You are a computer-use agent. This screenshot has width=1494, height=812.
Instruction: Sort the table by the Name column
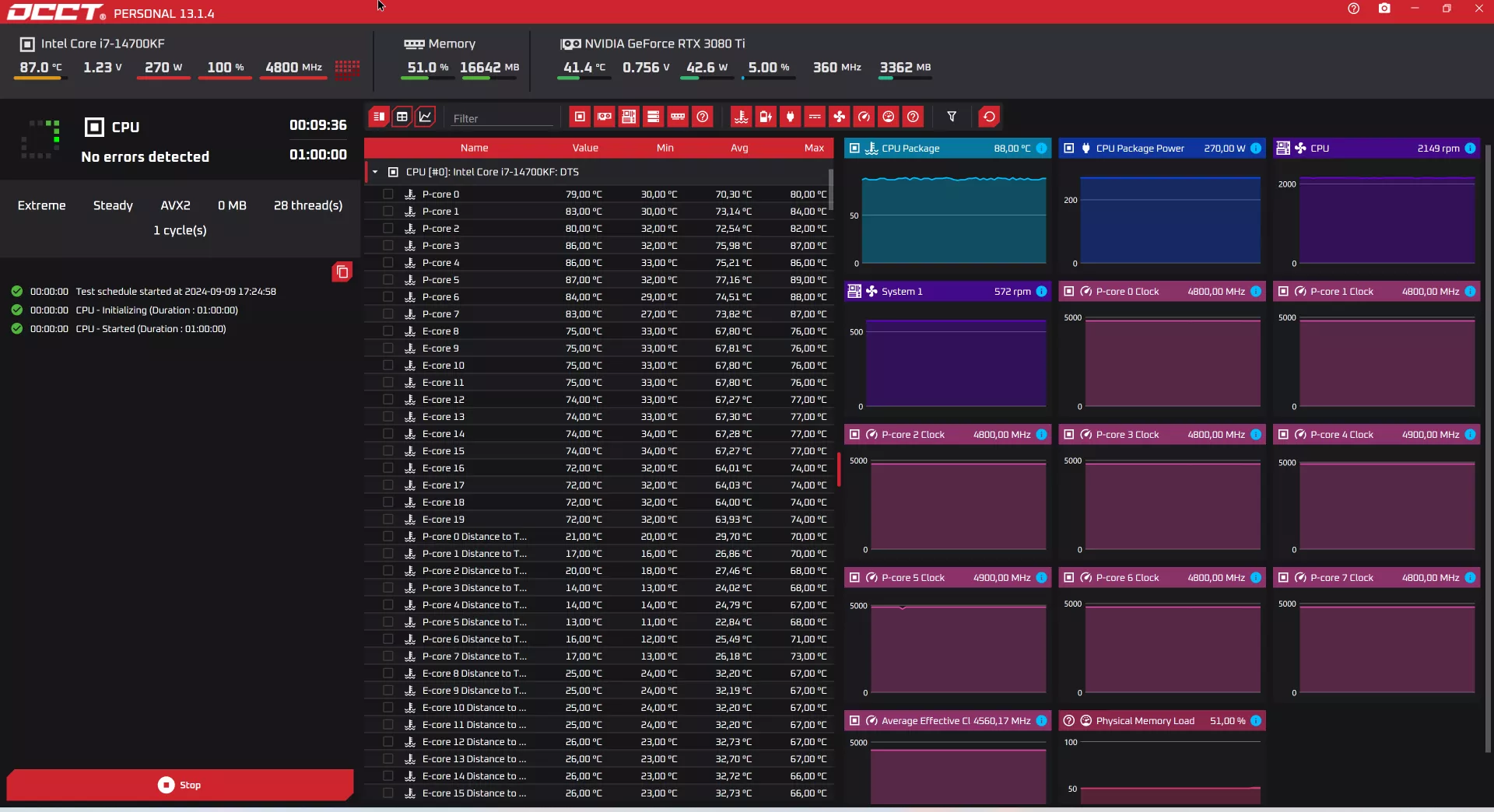coord(474,148)
